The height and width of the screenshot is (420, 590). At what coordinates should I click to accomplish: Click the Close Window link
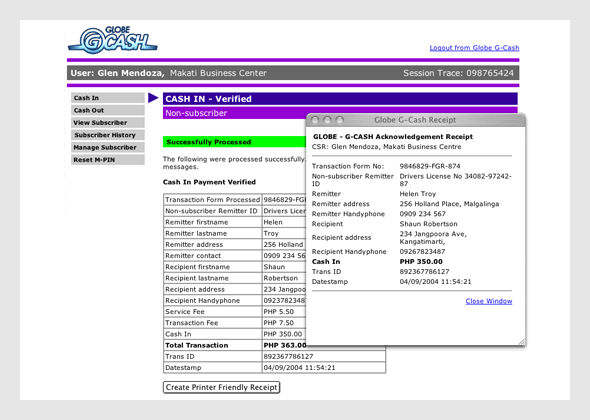[489, 301]
